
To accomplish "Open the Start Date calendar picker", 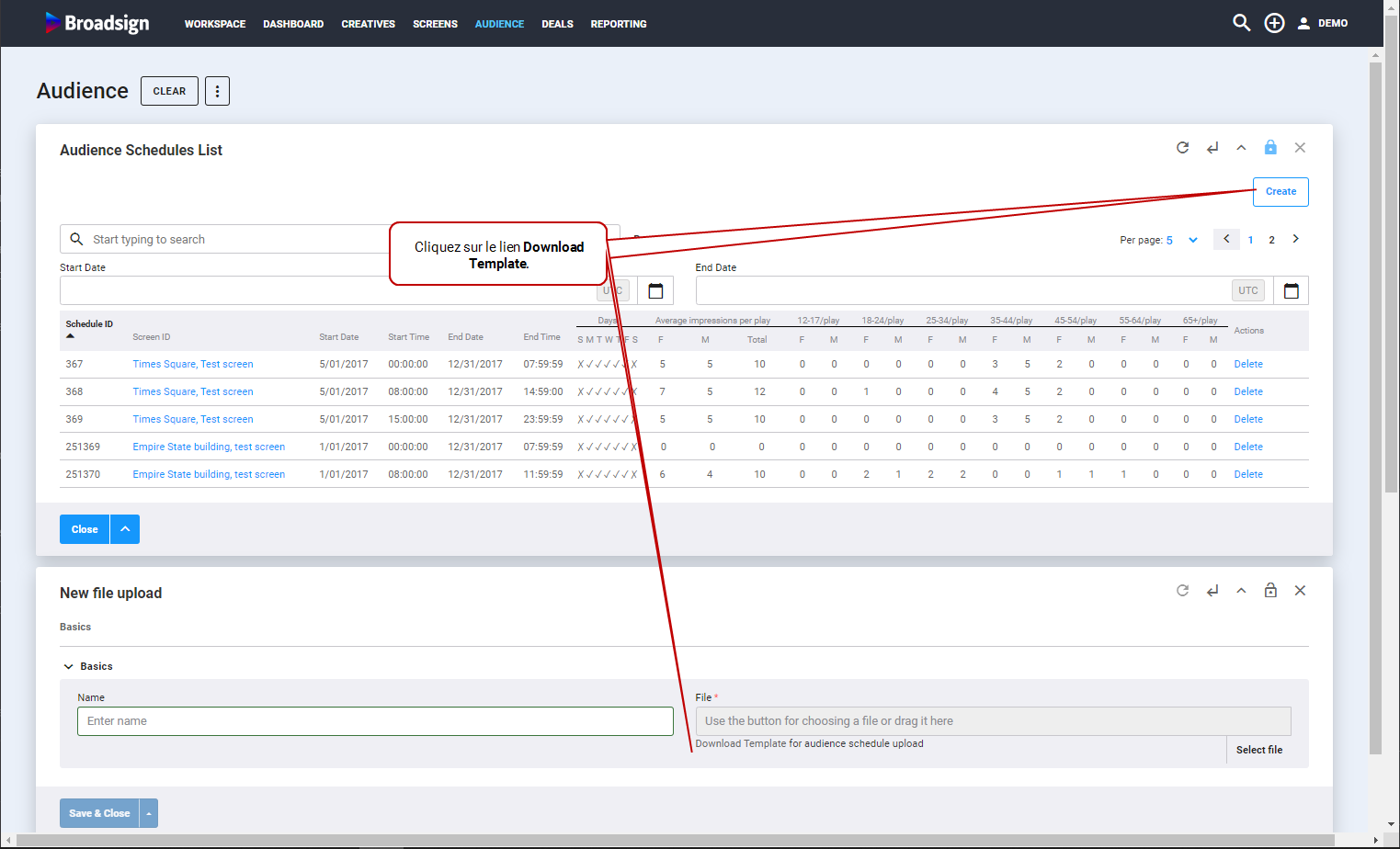I will 655,291.
